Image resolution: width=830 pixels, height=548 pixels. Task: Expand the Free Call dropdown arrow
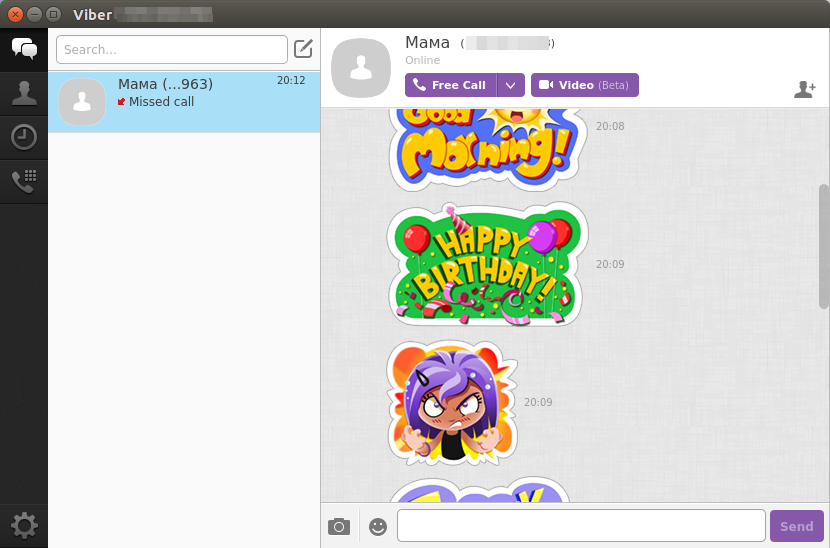click(511, 85)
